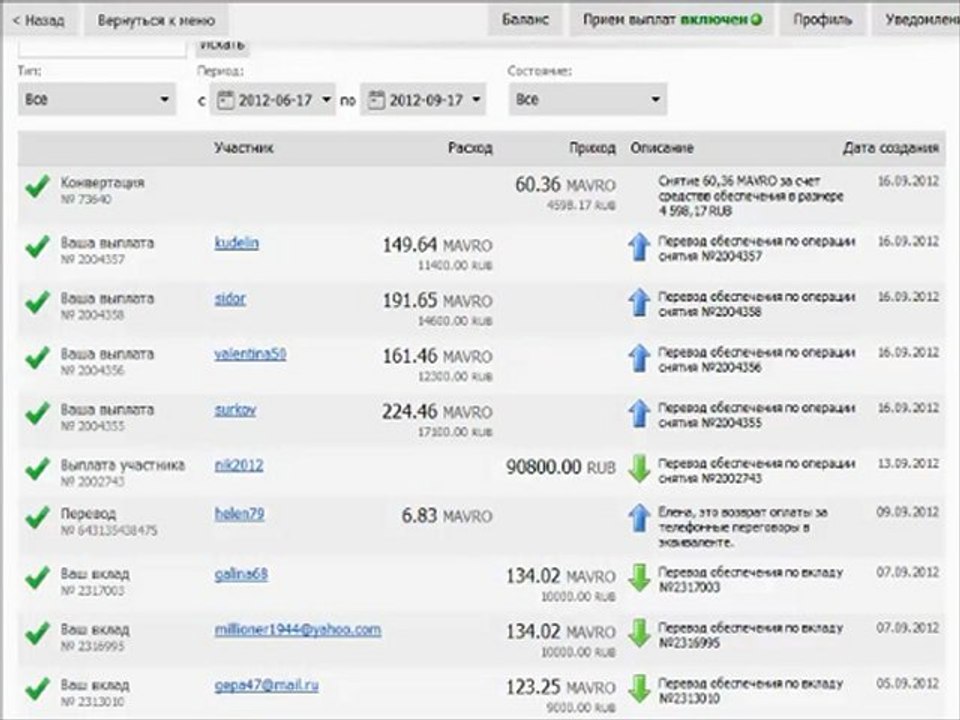
Task: Click the blue up arrow for operation №2004355
Action: click(x=639, y=414)
